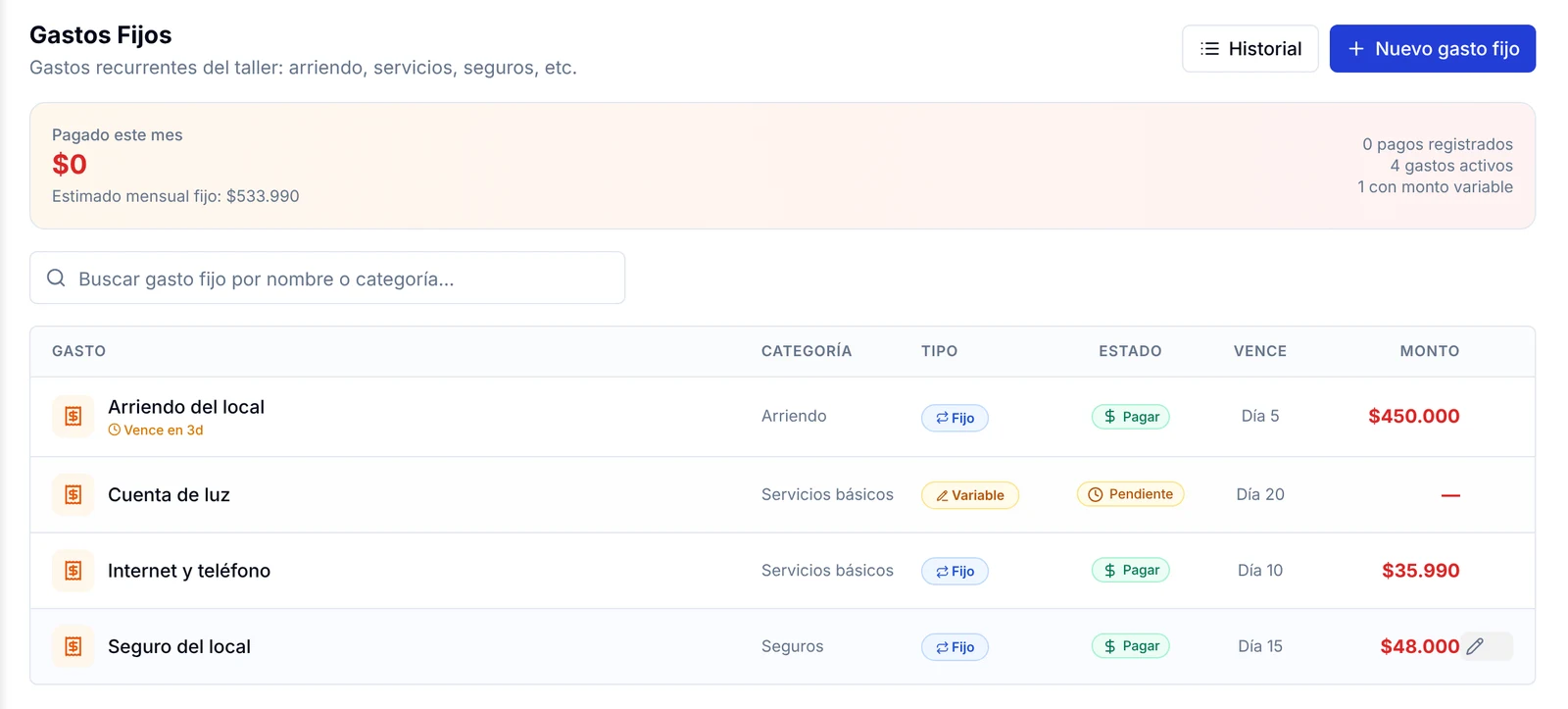Screen dimensions: 1568x709
Task: Focus the Buscar gasto fijo search field
Action: 327,279
